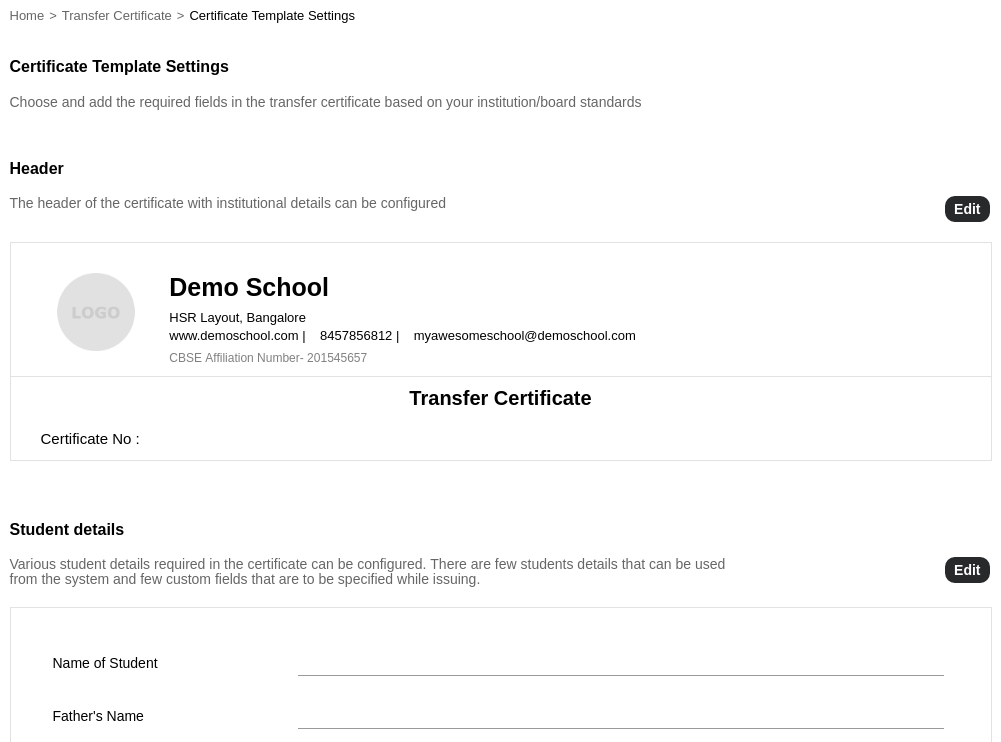Click the Certificate No label
Viewport: 1001px width, 742px height.
click(x=90, y=439)
